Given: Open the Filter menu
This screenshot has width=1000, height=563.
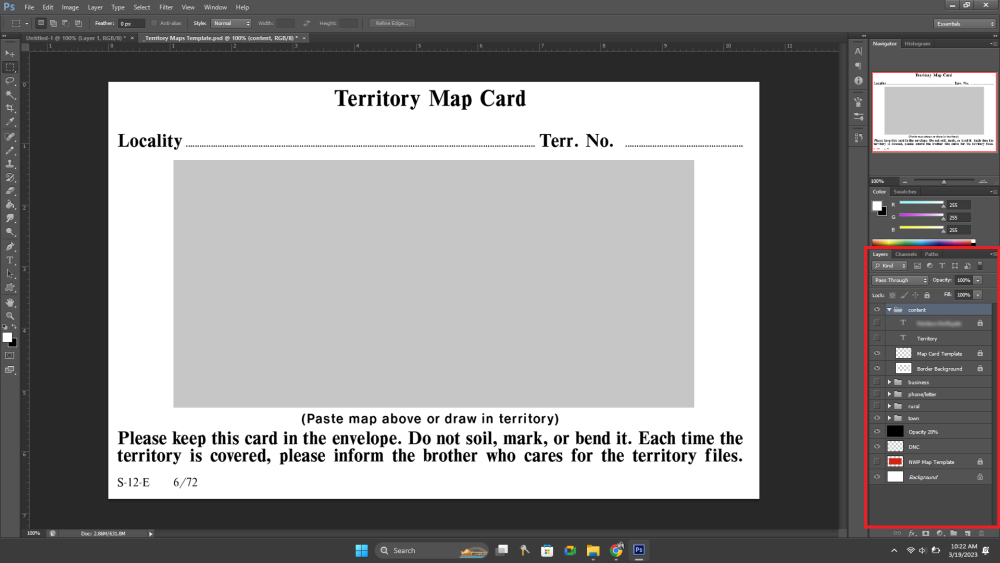Looking at the screenshot, I should click(166, 7).
